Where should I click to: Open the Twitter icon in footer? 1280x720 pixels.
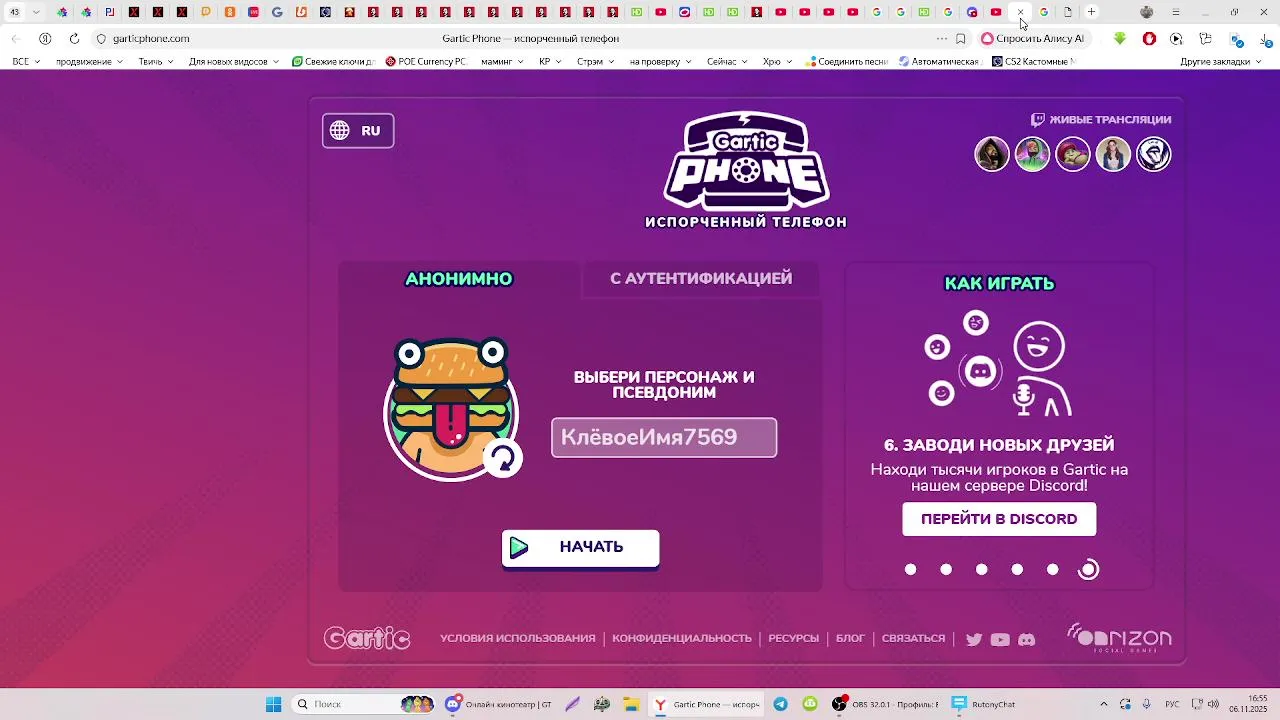tap(974, 640)
